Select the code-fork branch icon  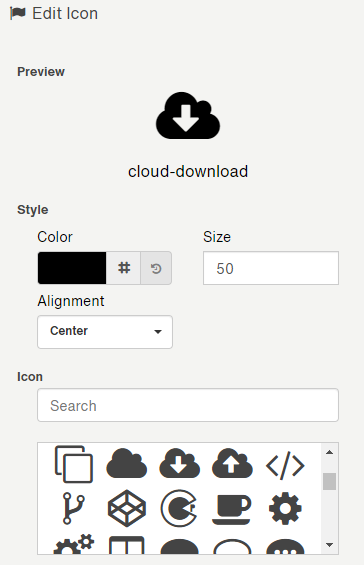tap(74, 508)
